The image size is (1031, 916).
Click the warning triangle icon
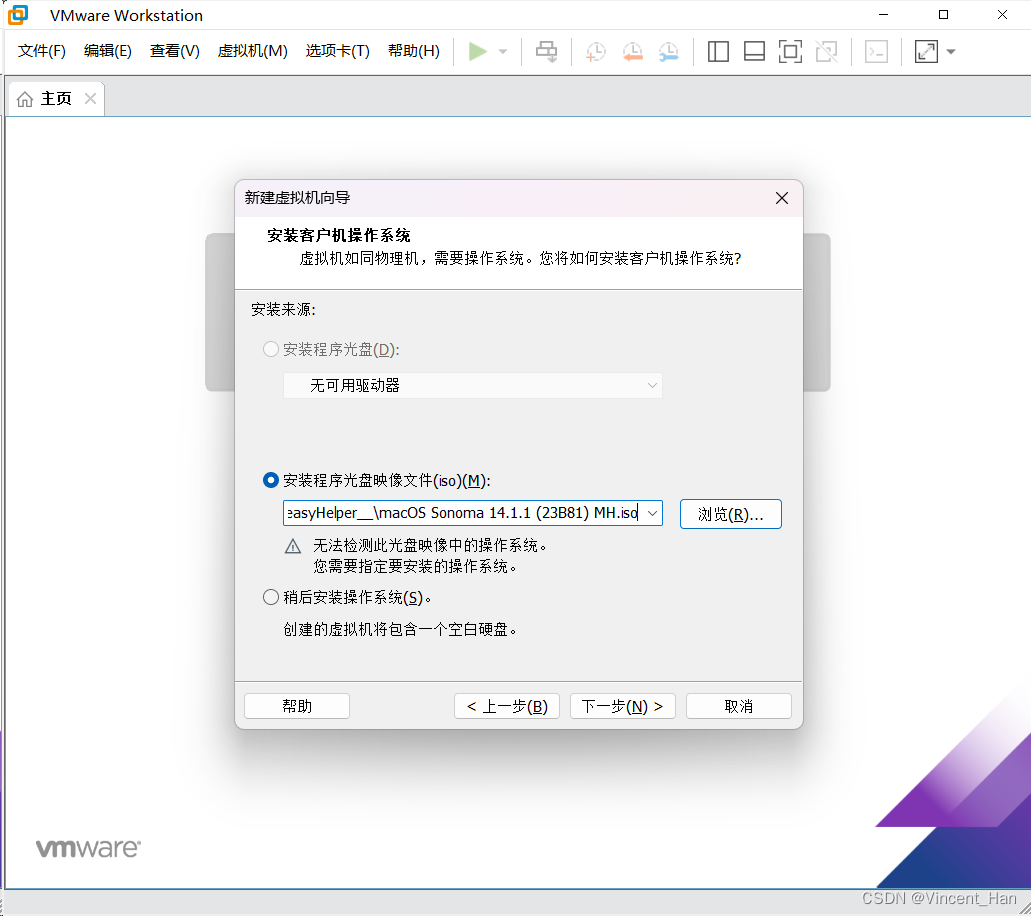click(x=293, y=546)
